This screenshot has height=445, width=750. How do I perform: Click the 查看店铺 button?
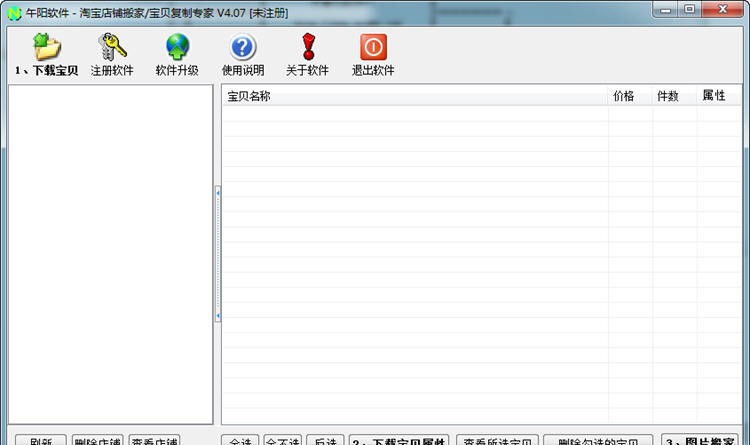click(x=154, y=440)
